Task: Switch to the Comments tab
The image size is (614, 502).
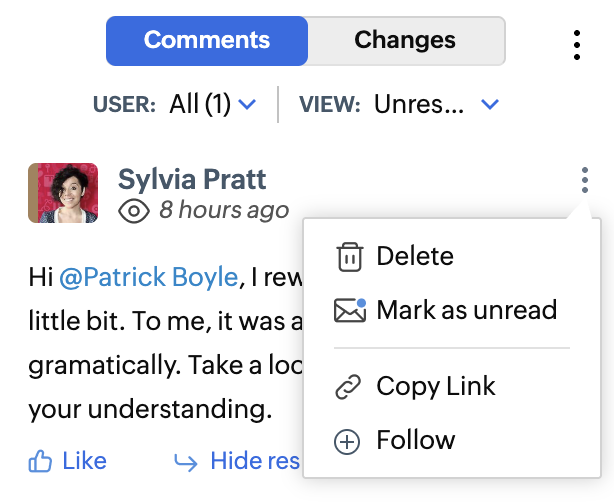Action: point(207,41)
